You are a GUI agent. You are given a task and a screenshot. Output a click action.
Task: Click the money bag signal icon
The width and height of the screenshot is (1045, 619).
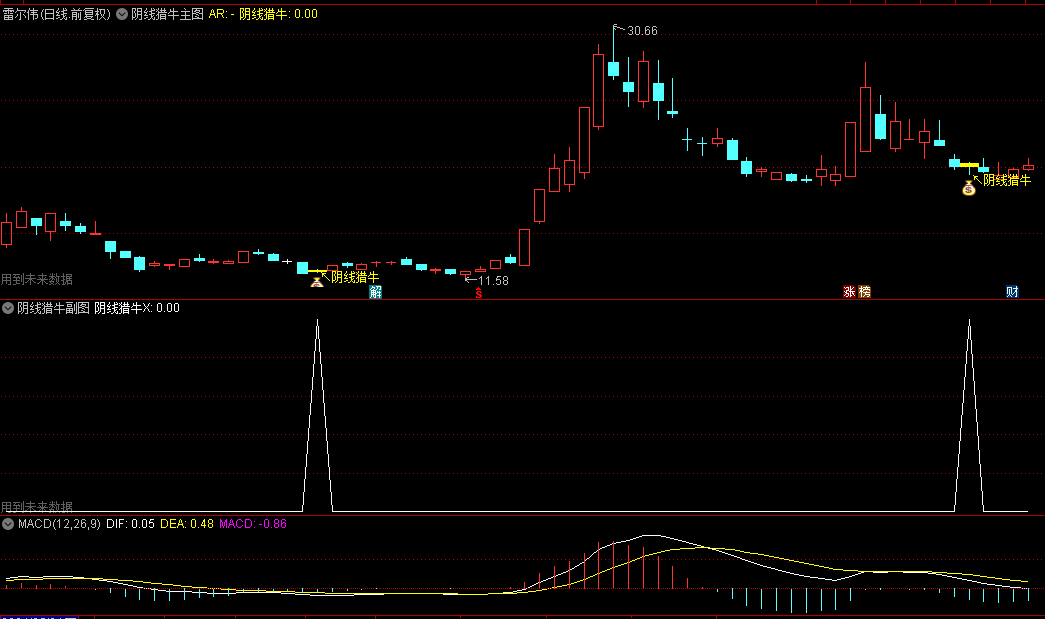pos(969,188)
